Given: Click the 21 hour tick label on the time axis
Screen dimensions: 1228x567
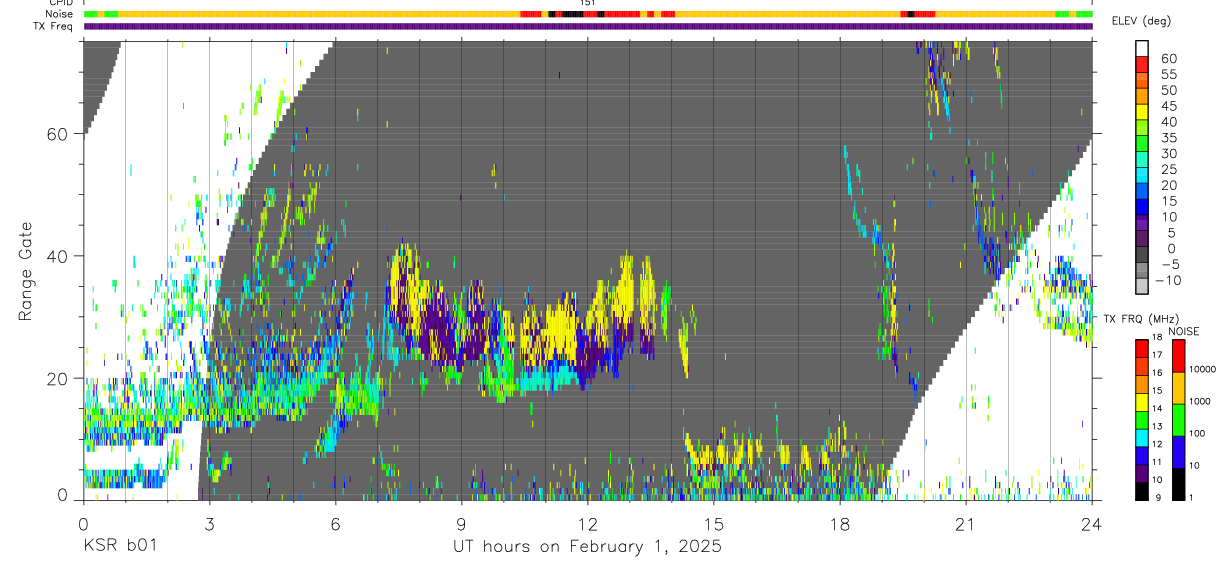Looking at the screenshot, I should (x=965, y=523).
